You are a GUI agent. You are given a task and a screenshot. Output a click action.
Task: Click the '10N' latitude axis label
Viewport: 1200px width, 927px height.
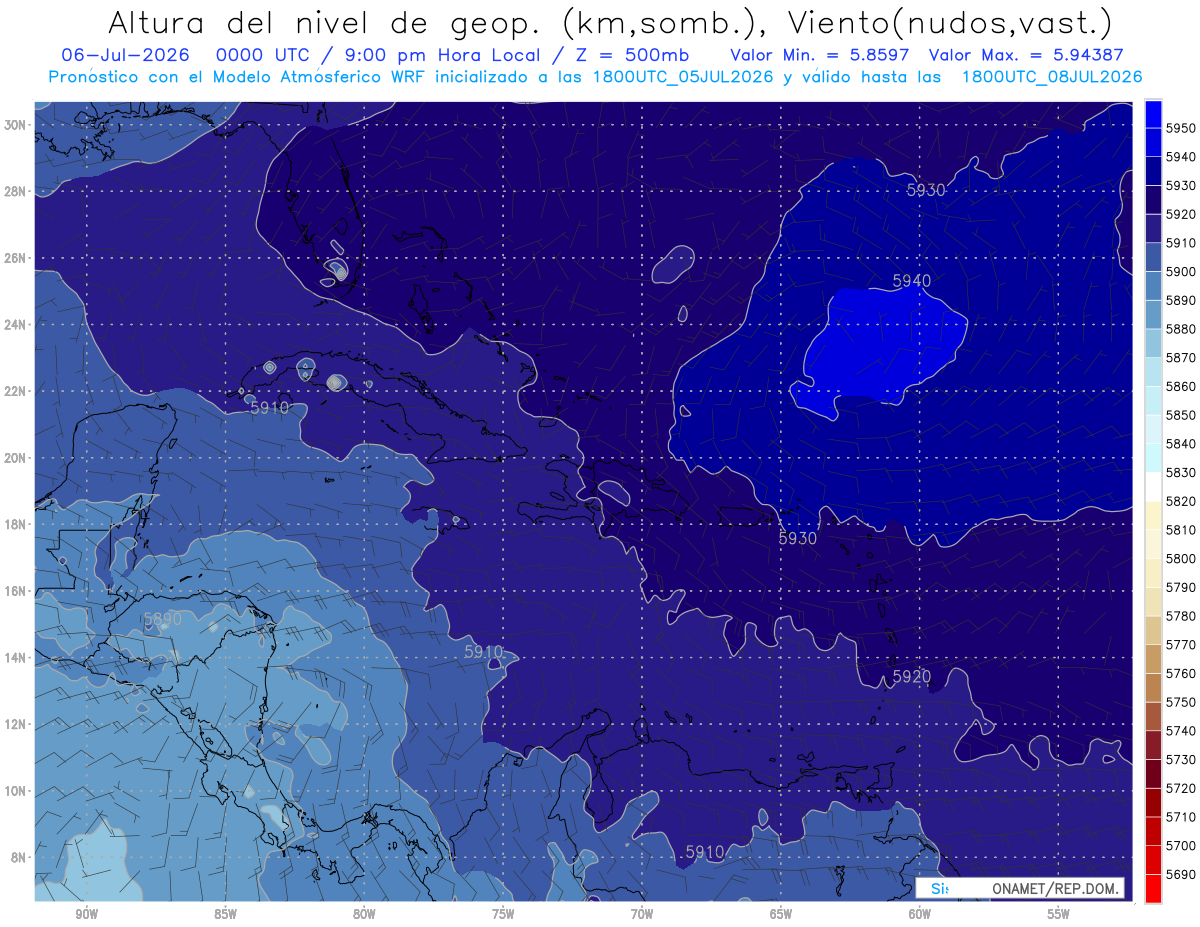[x=15, y=791]
